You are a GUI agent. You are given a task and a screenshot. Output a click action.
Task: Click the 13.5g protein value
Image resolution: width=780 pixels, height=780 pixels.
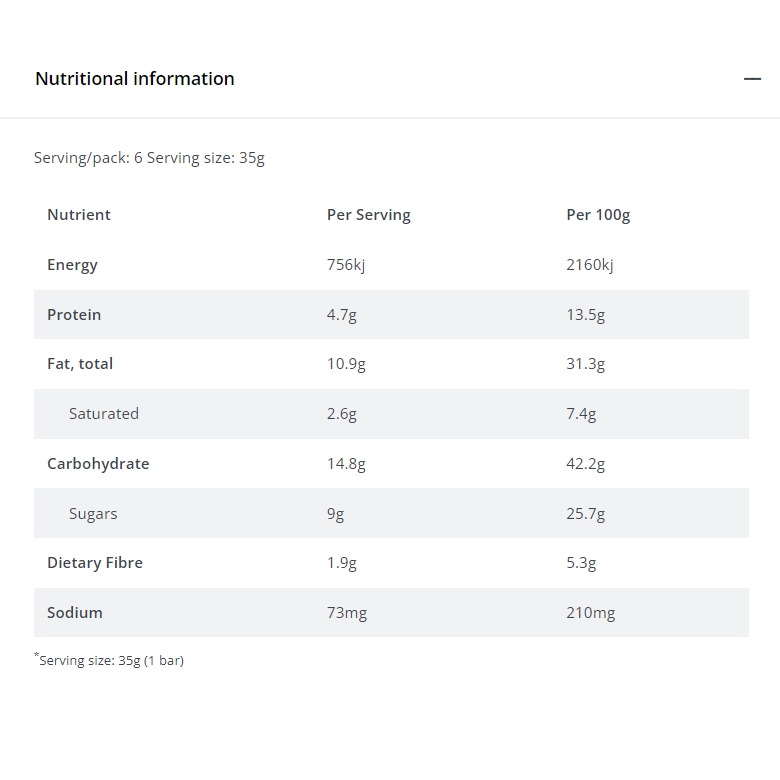tap(585, 315)
